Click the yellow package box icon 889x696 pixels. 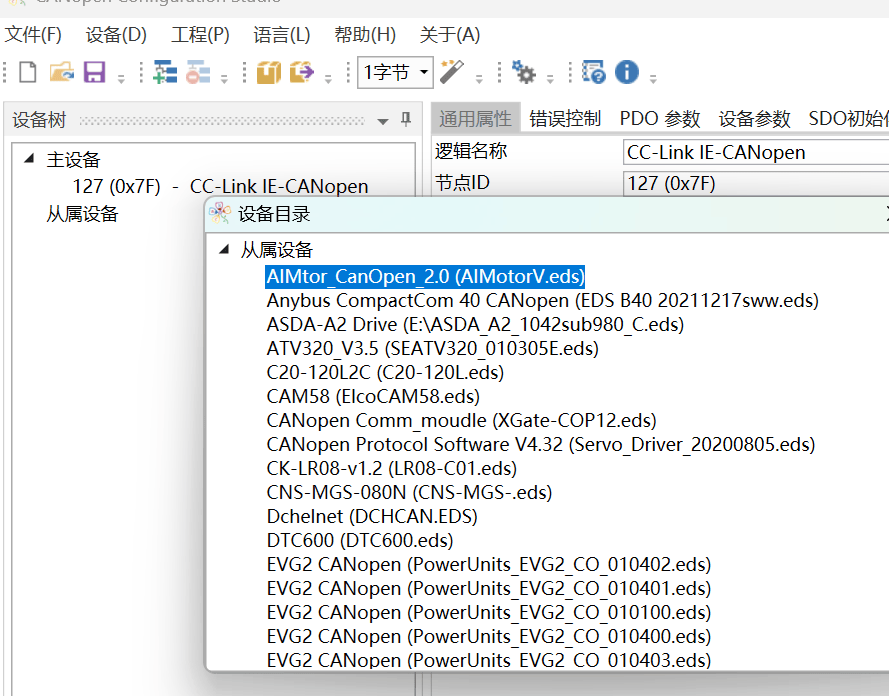click(x=269, y=73)
